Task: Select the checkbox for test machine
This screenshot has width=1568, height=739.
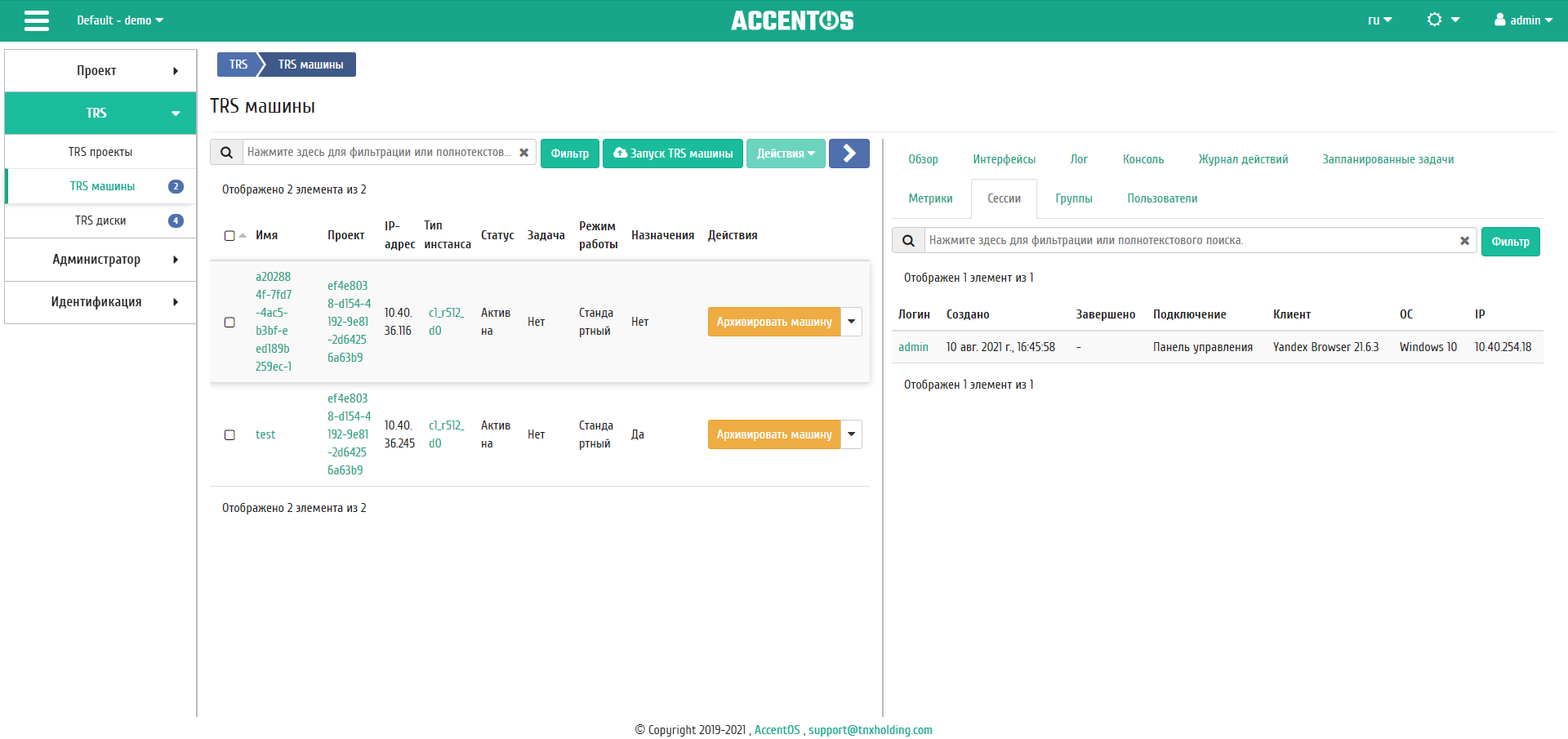Action: point(229,435)
